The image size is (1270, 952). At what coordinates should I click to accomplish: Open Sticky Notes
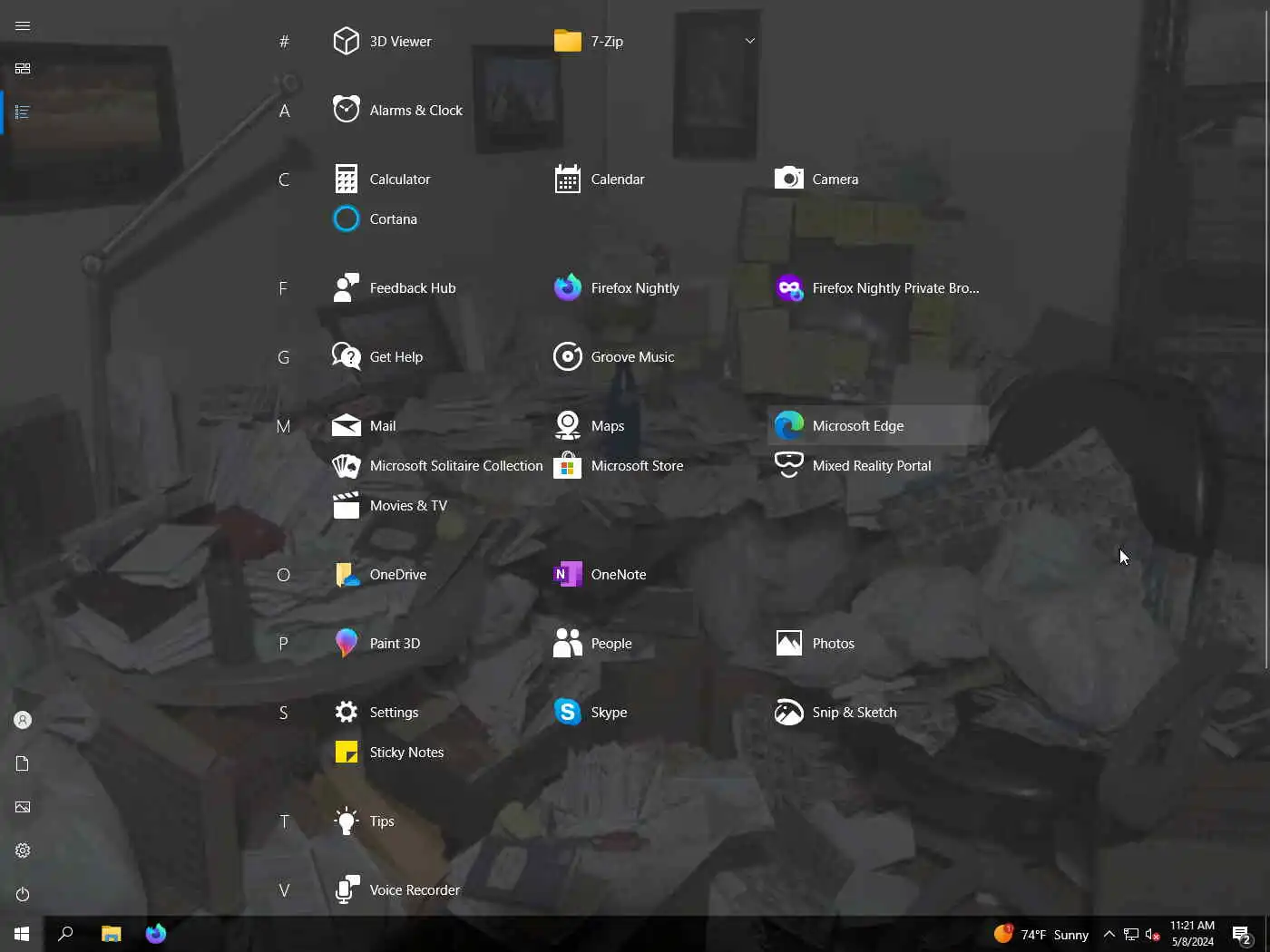(435, 752)
